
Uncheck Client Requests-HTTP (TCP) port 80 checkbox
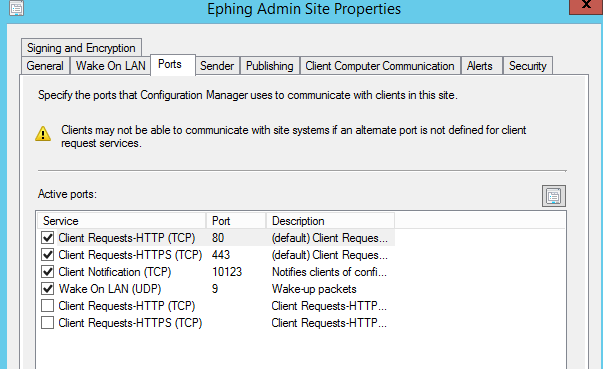pyautogui.click(x=47, y=238)
